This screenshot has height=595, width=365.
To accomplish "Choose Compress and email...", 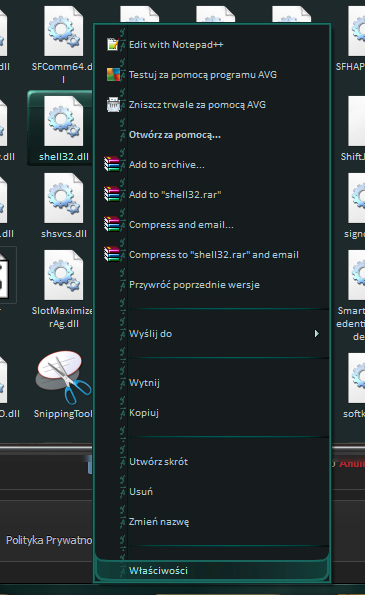I will pyautogui.click(x=212, y=225).
